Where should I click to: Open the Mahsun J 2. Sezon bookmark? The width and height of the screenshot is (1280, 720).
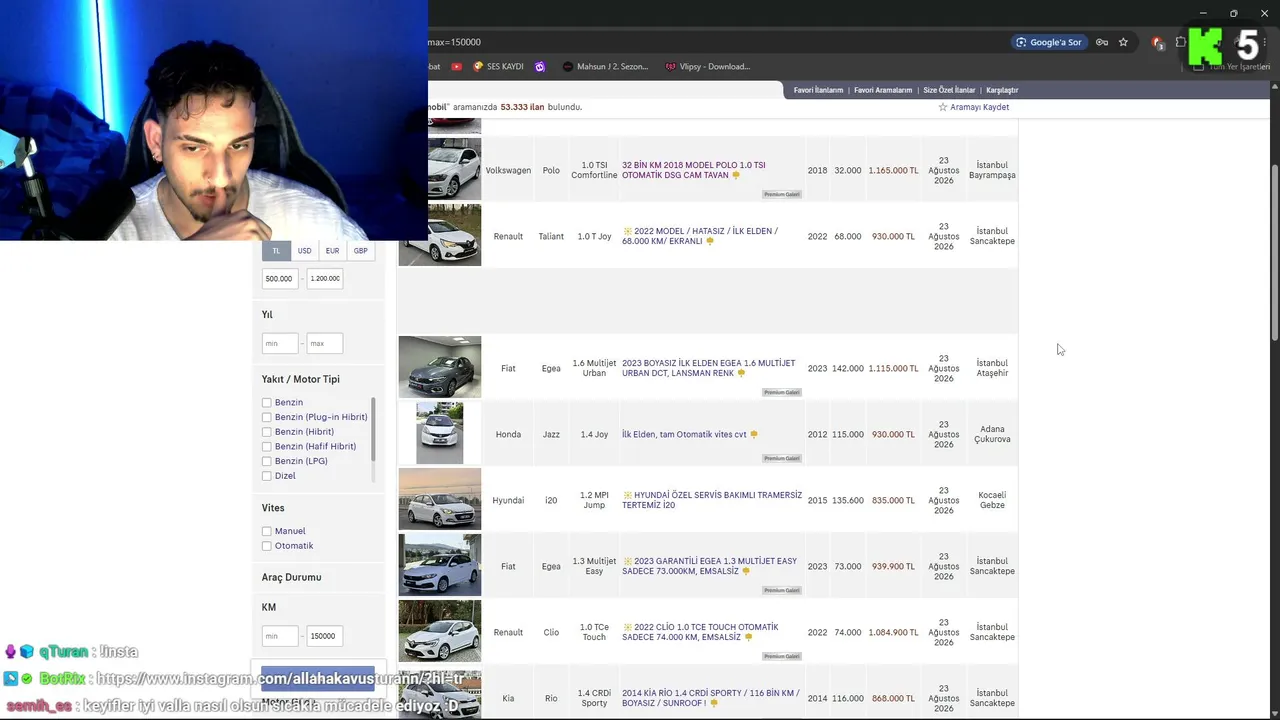pos(606,67)
